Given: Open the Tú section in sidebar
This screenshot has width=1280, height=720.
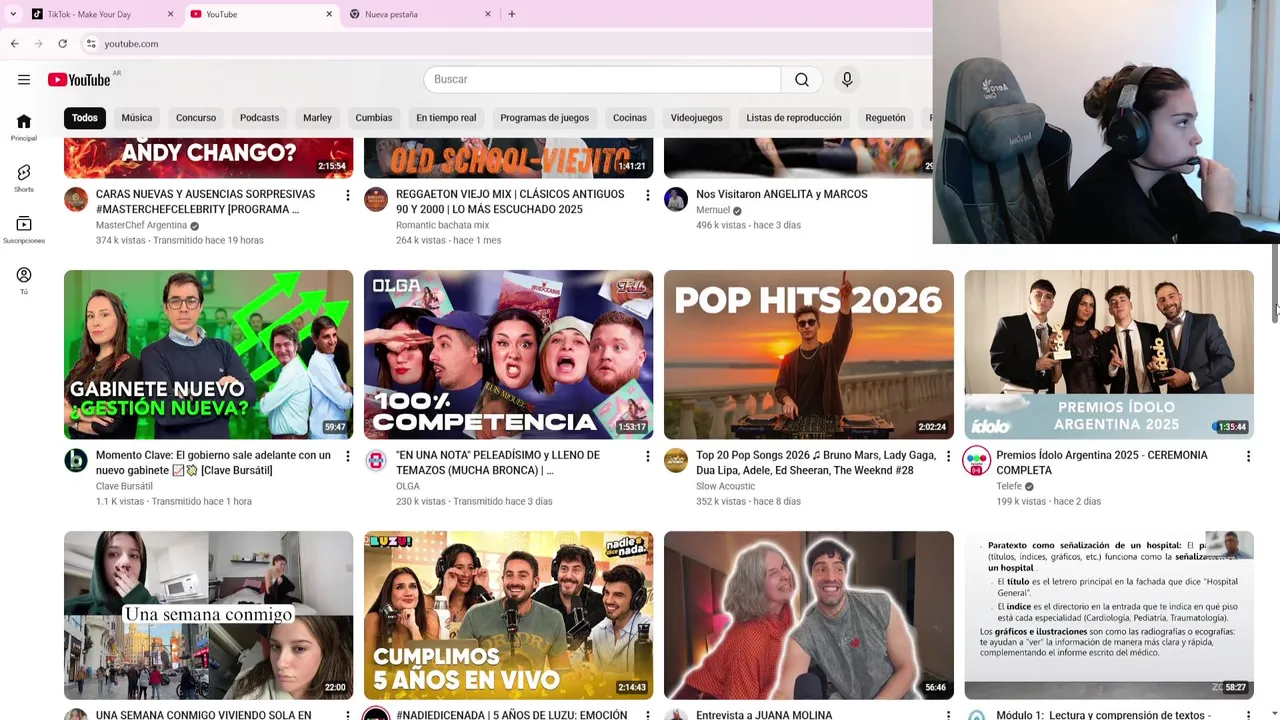Looking at the screenshot, I should click(x=24, y=281).
